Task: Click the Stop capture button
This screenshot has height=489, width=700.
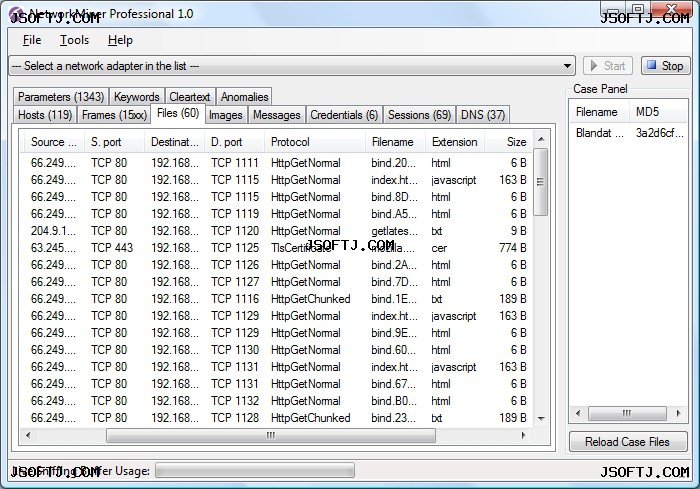Action: (x=666, y=66)
